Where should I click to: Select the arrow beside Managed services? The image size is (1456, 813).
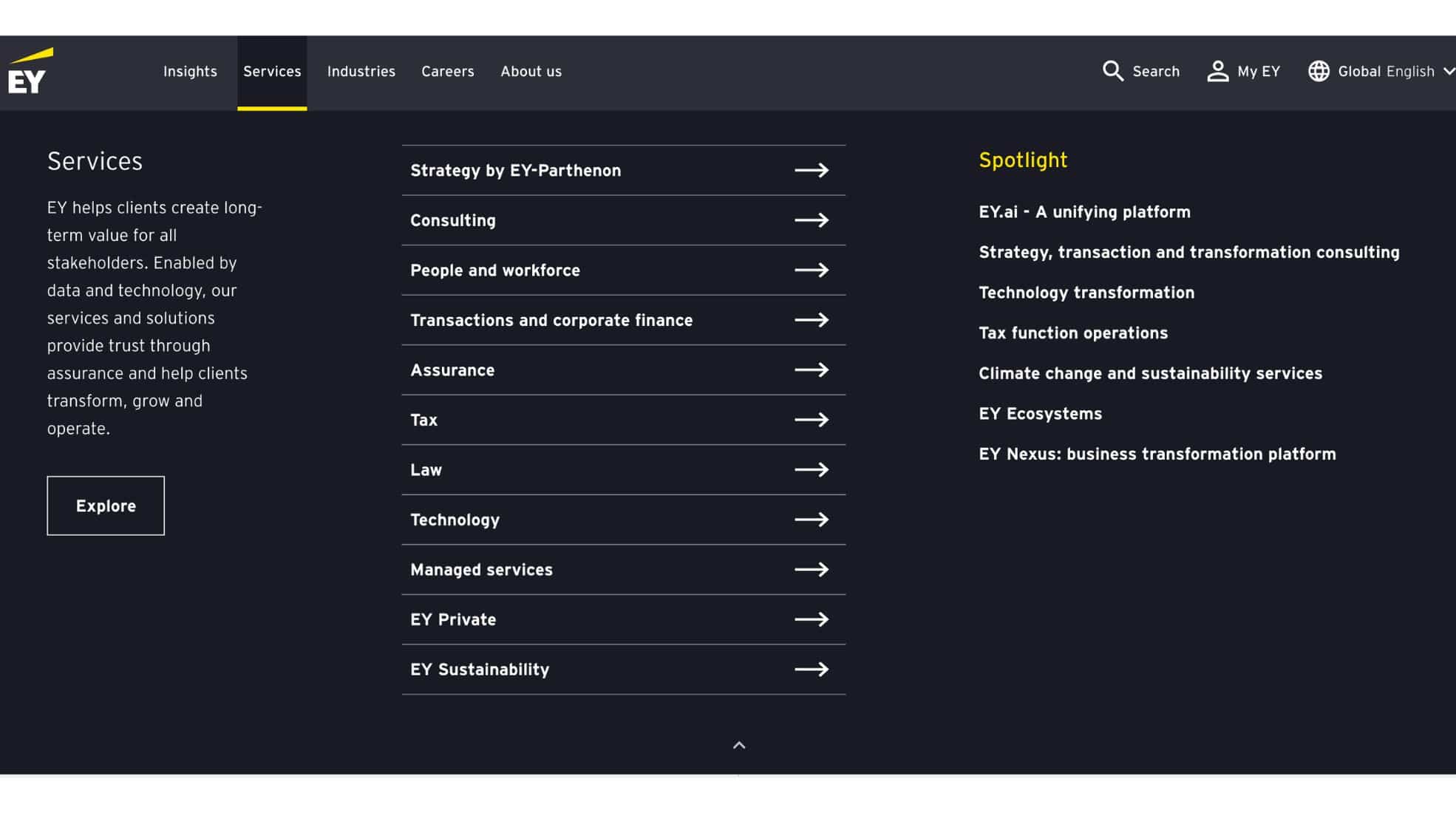point(812,569)
